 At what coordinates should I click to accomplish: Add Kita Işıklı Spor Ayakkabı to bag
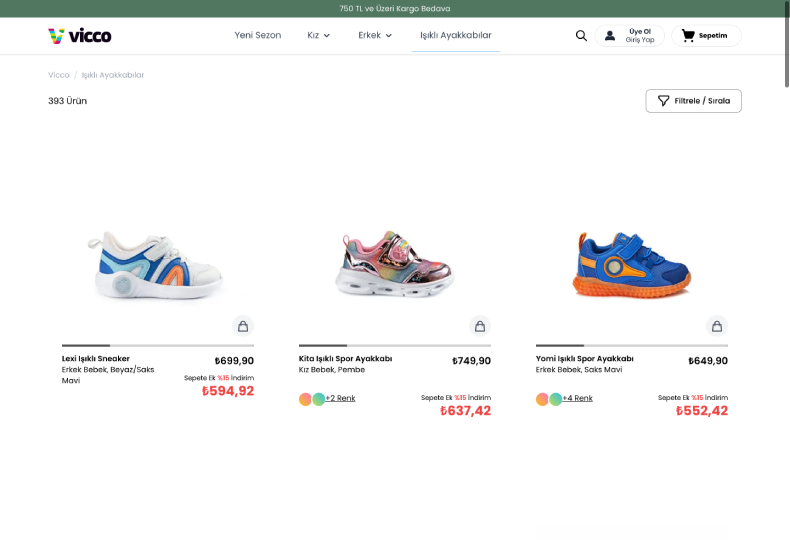(480, 326)
